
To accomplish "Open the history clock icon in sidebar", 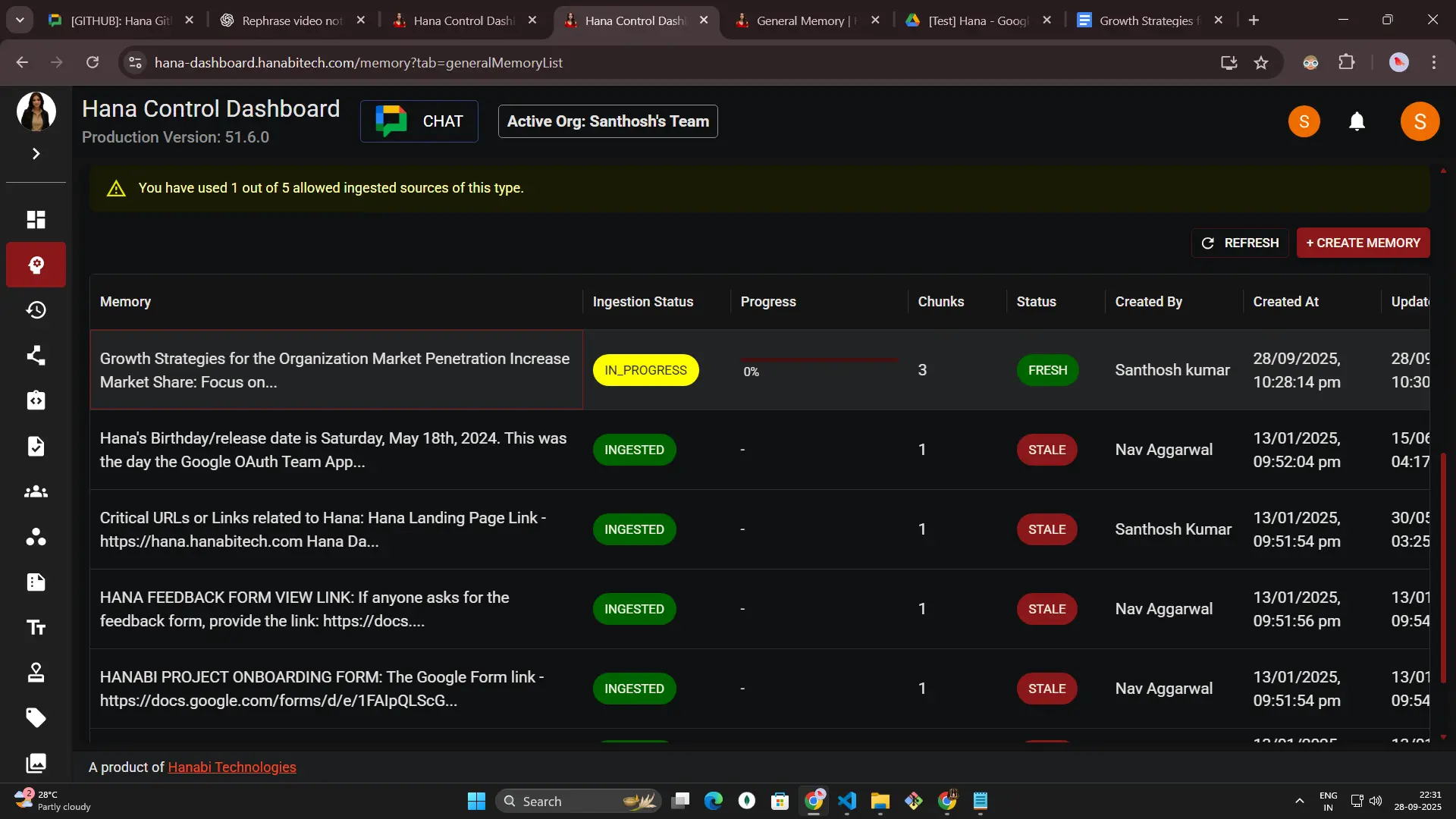I will coord(36,310).
